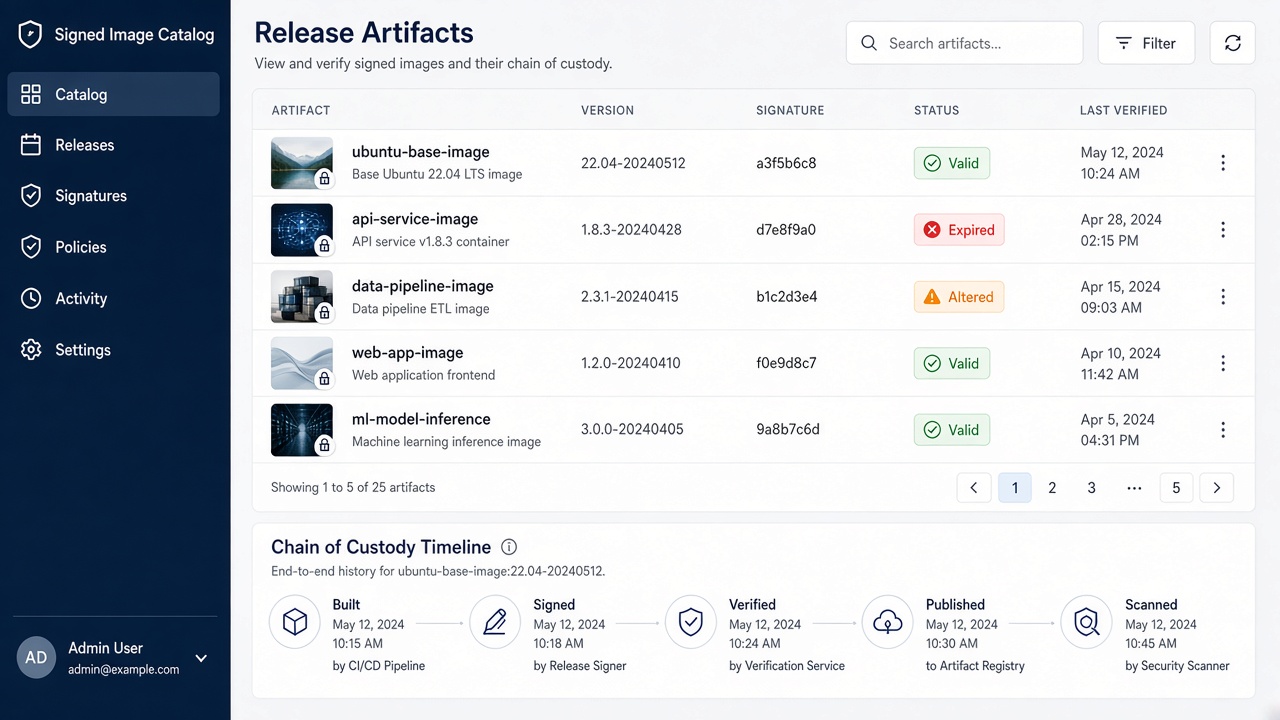Click the Verified shield icon in timeline
1280x720 pixels.
[x=691, y=622]
